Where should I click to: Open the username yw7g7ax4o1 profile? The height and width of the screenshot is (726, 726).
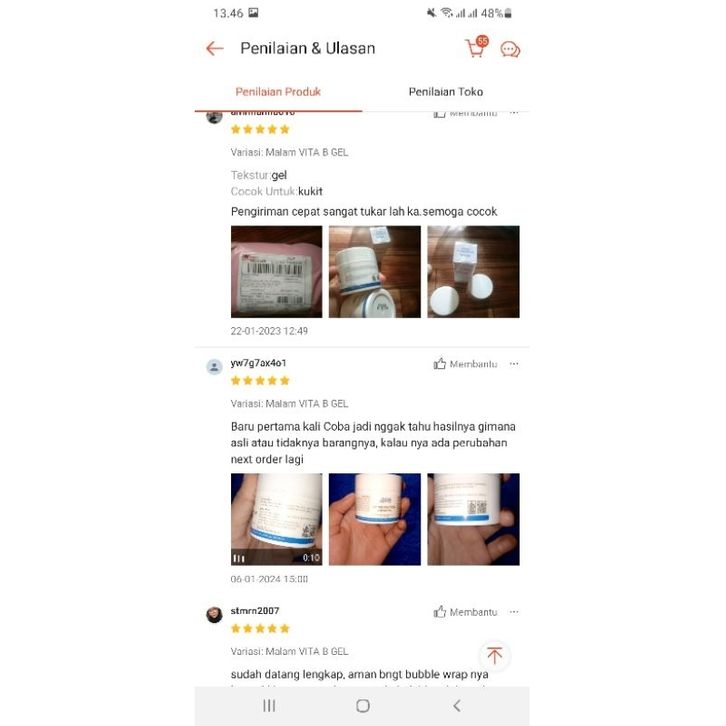pos(258,363)
